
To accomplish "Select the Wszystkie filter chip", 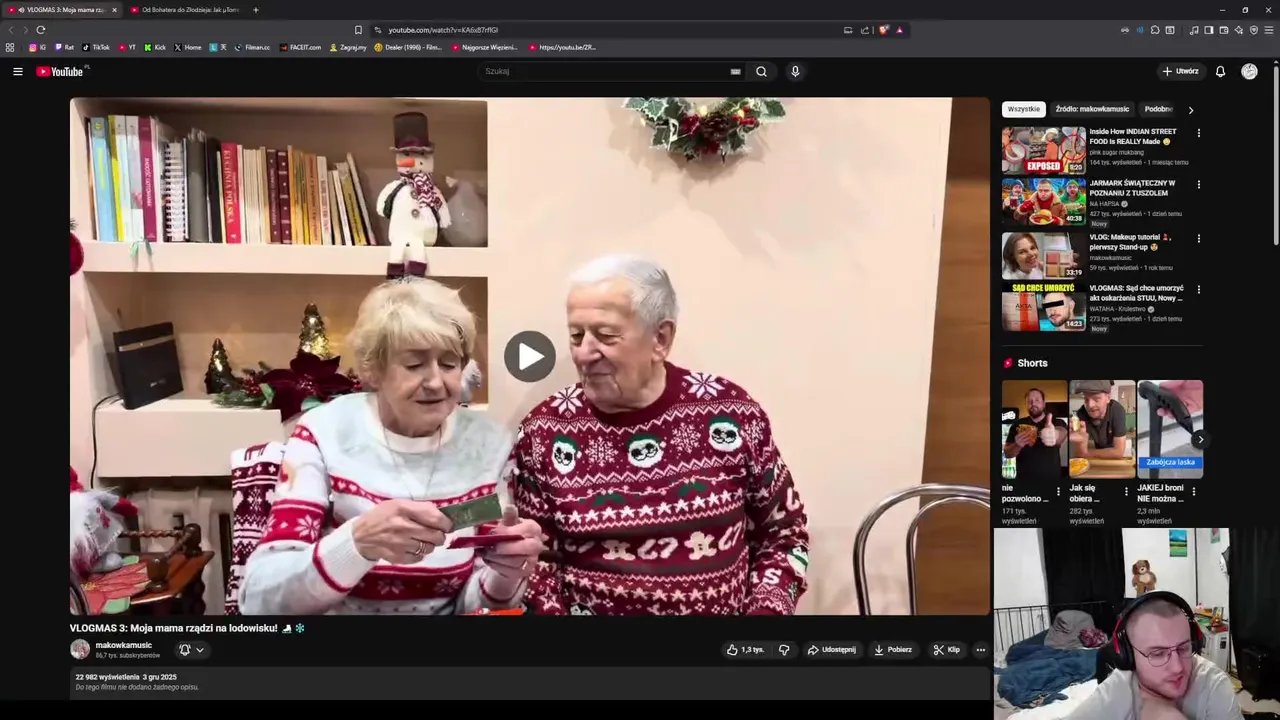I will pos(1023,109).
